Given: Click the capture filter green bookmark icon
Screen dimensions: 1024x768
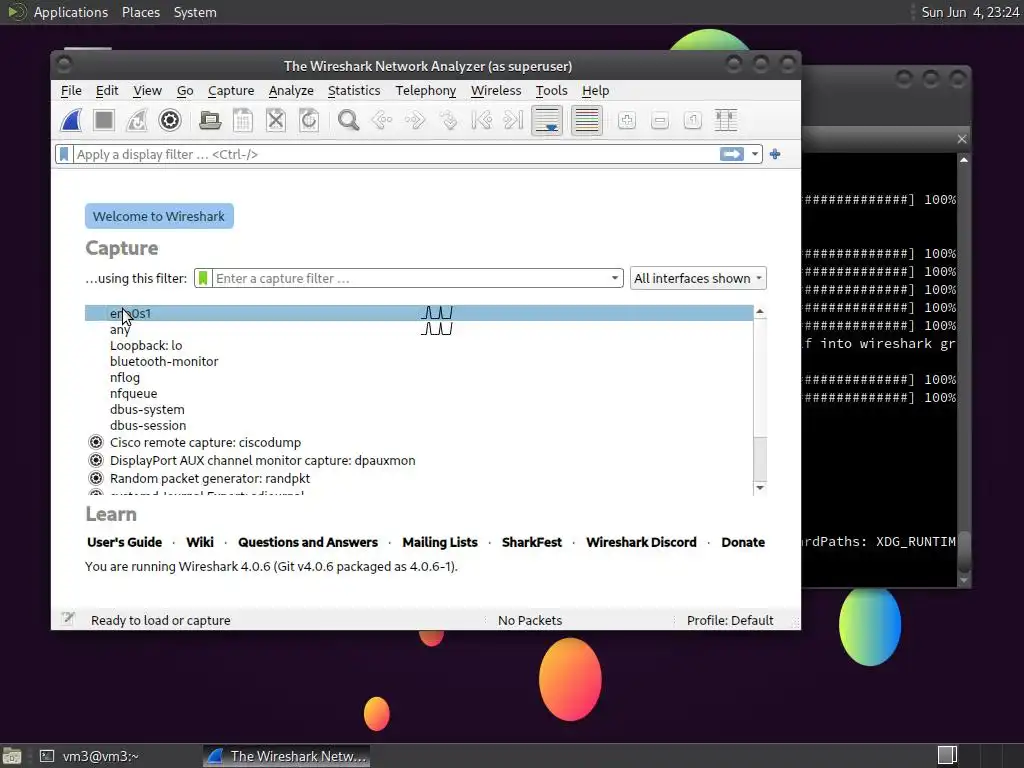Looking at the screenshot, I should tap(203, 278).
